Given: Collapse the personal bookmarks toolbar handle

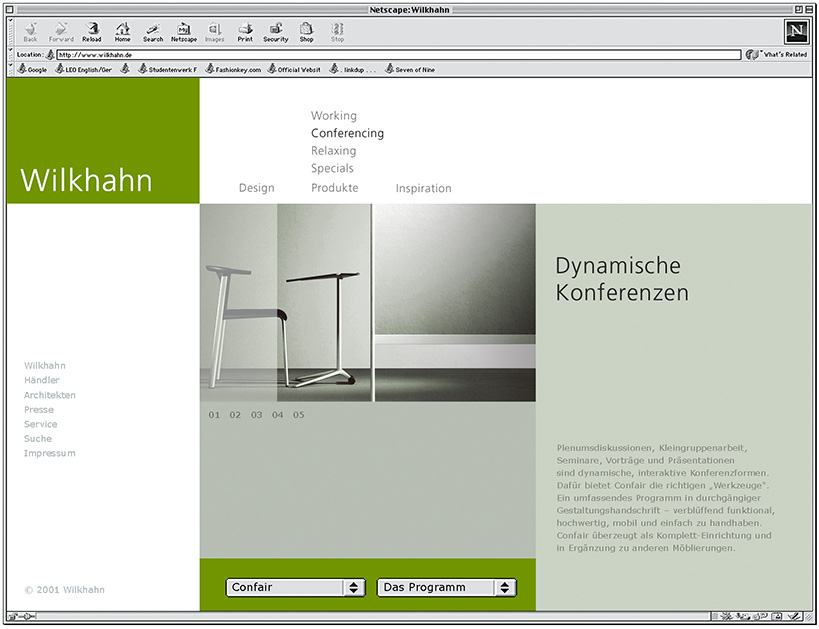Looking at the screenshot, I should tap(10, 69).
